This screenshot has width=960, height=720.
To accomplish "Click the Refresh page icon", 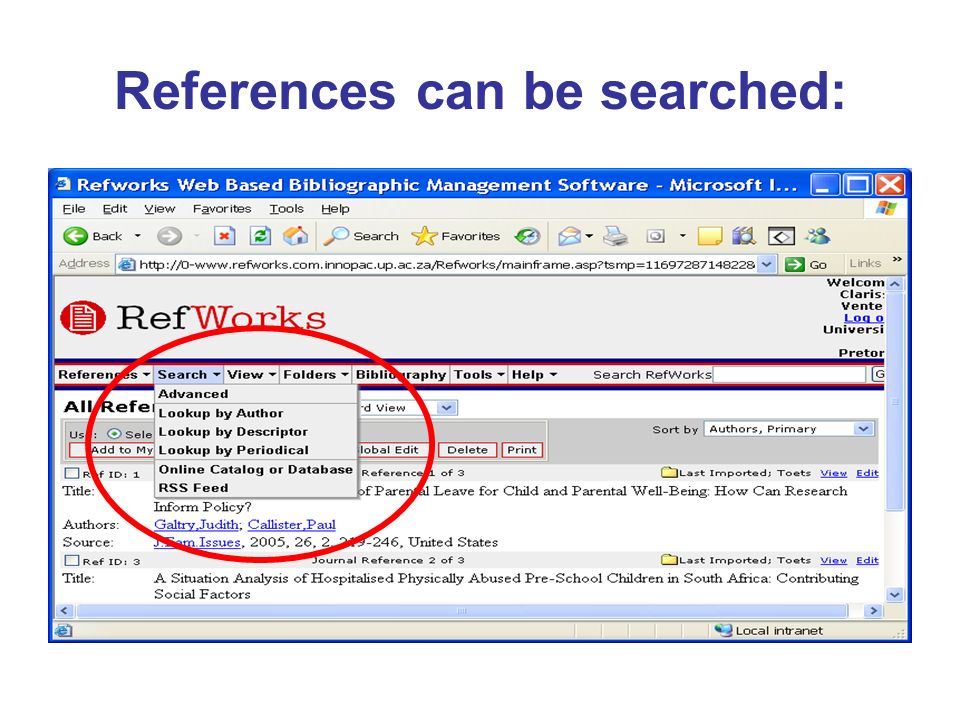I will pos(260,236).
